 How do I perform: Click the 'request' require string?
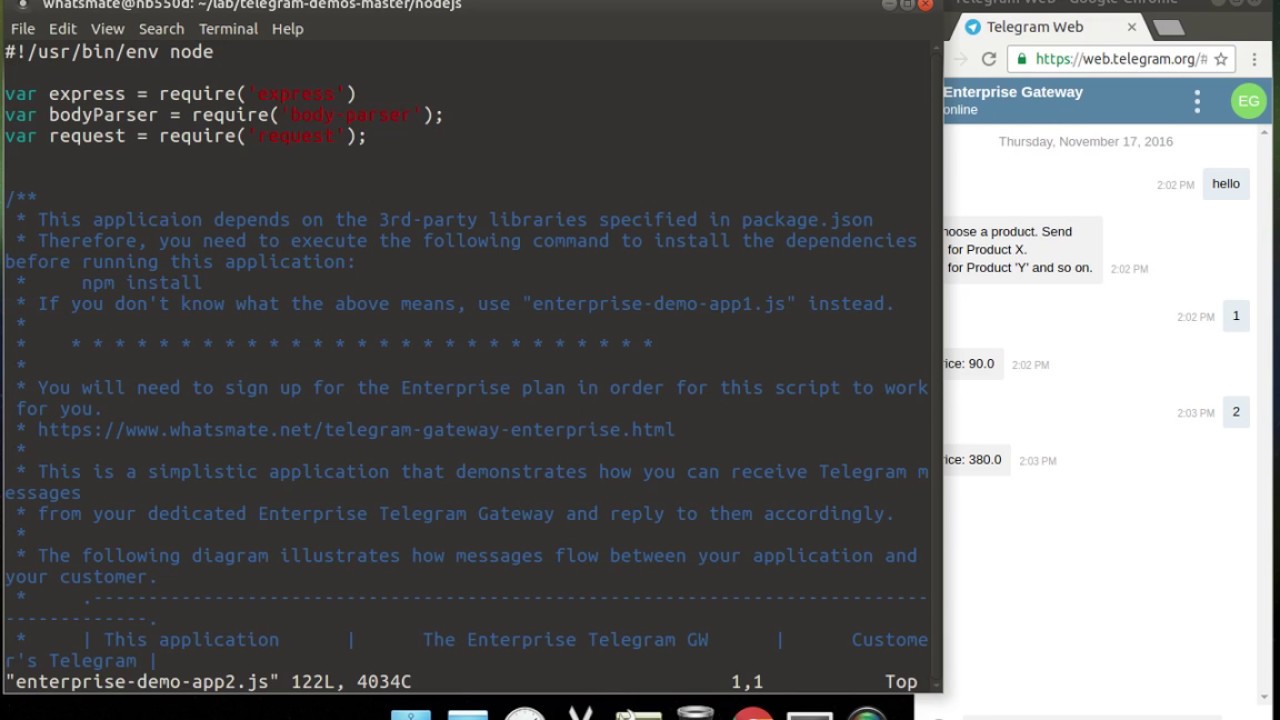pos(296,136)
